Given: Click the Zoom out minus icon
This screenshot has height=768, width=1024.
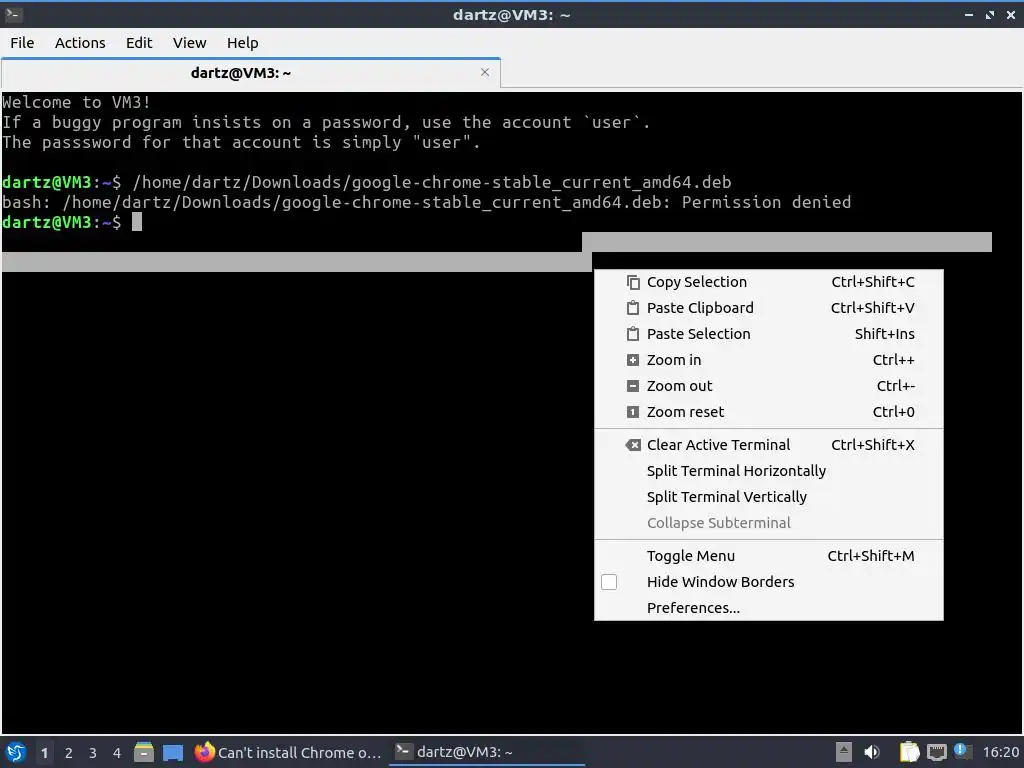Looking at the screenshot, I should click(x=633, y=386).
